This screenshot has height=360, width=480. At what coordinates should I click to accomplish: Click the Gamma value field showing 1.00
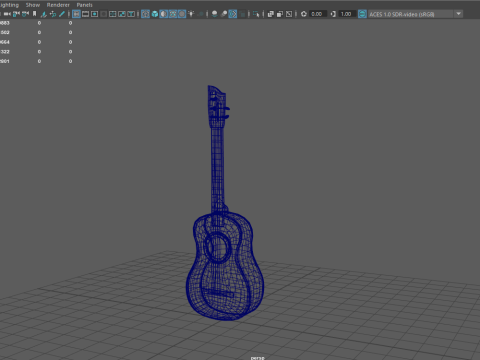pyautogui.click(x=347, y=14)
